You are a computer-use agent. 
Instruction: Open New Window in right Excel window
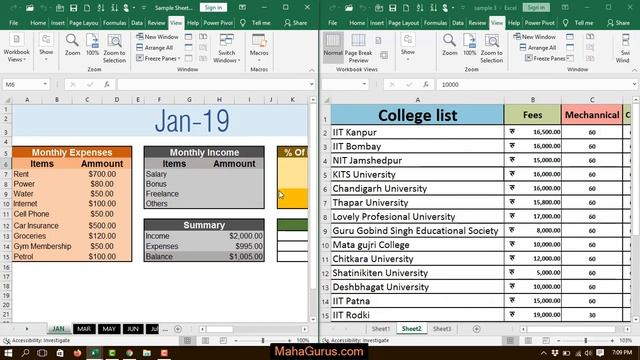tap(534, 37)
